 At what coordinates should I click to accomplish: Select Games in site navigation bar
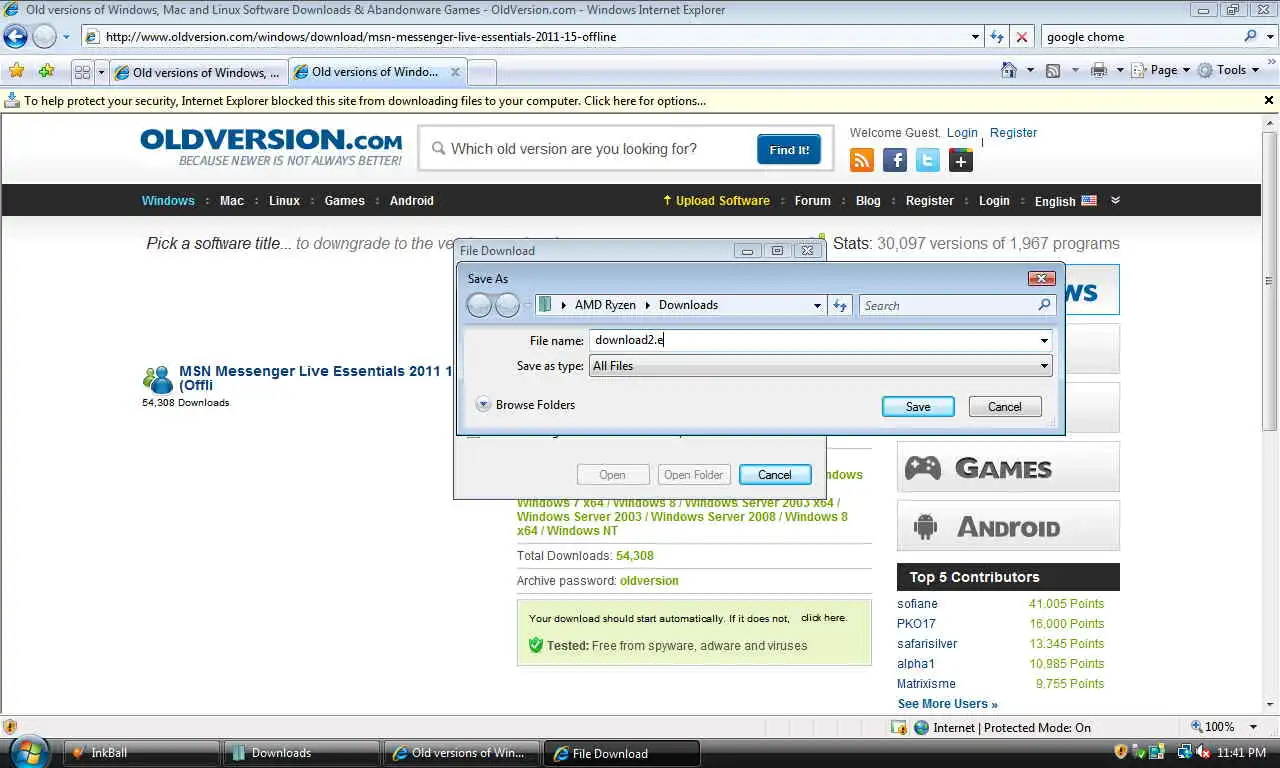[x=344, y=200]
